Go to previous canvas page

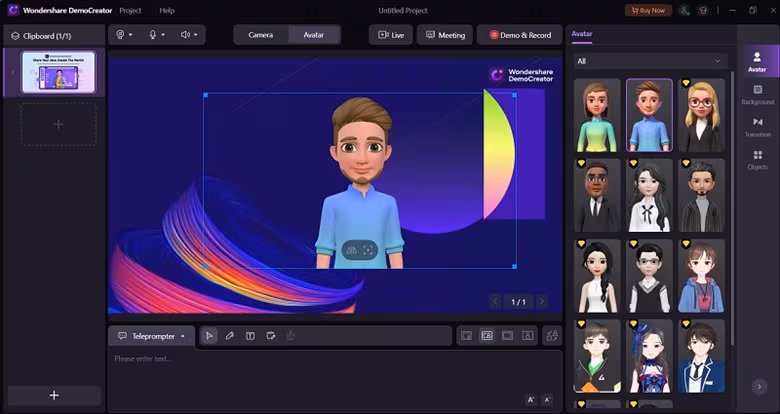tap(495, 302)
